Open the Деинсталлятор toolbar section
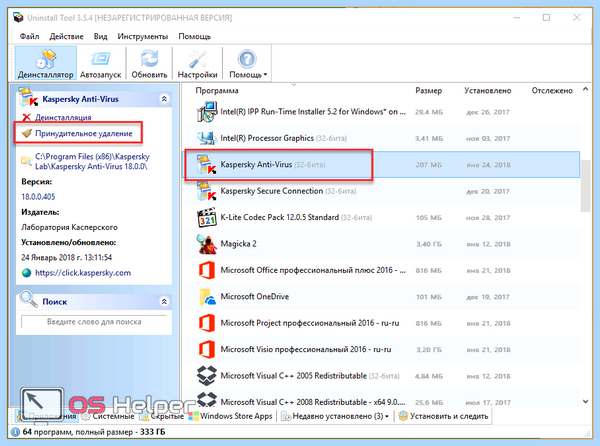This screenshot has width=600, height=446. click(x=46, y=63)
